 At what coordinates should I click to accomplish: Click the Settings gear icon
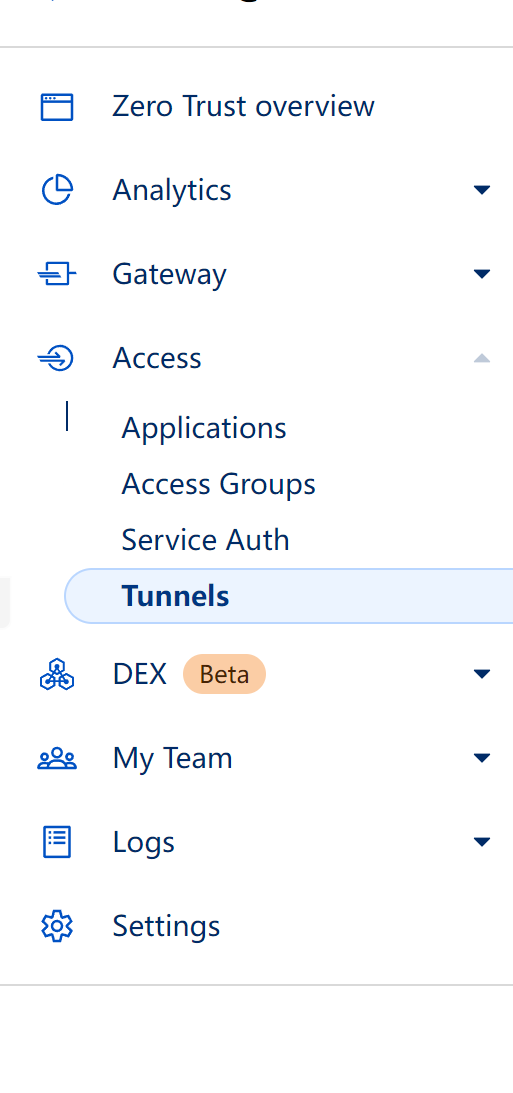click(x=57, y=926)
